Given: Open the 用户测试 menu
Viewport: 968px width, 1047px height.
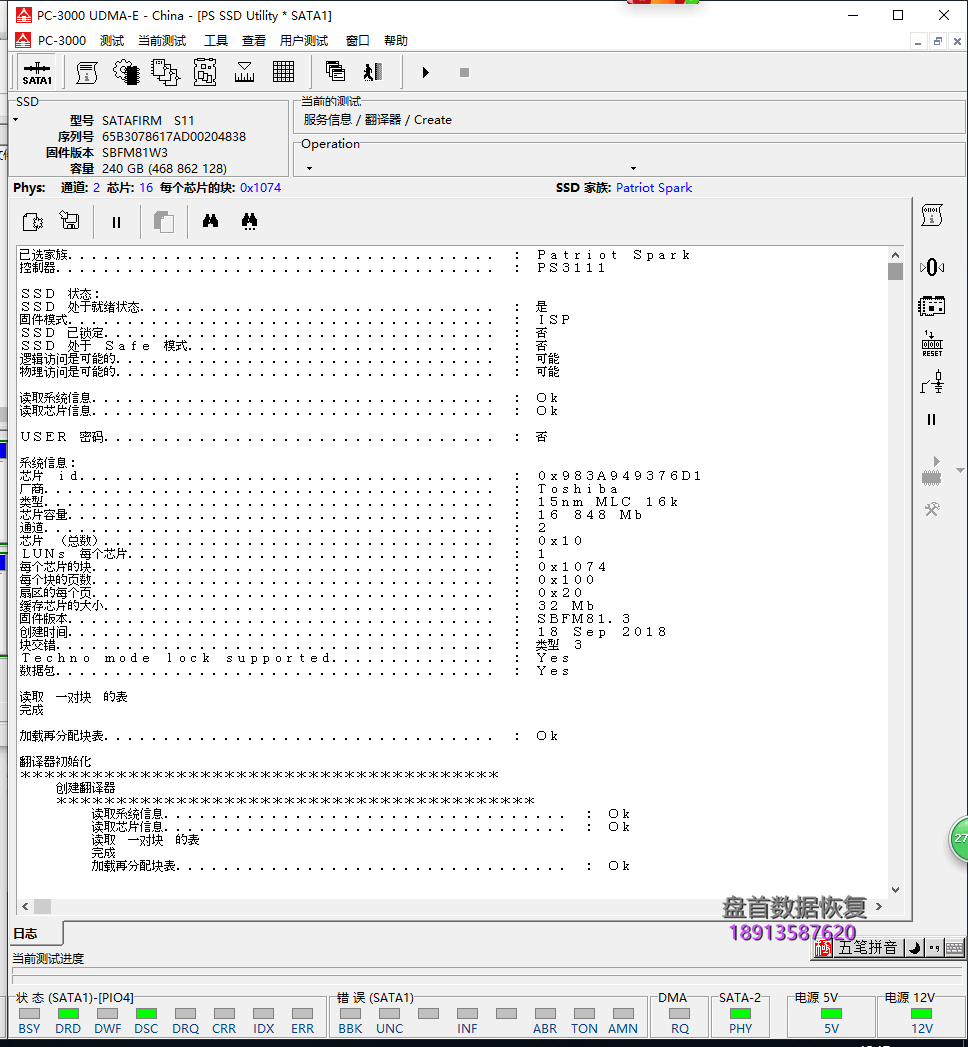Looking at the screenshot, I should click(x=304, y=41).
